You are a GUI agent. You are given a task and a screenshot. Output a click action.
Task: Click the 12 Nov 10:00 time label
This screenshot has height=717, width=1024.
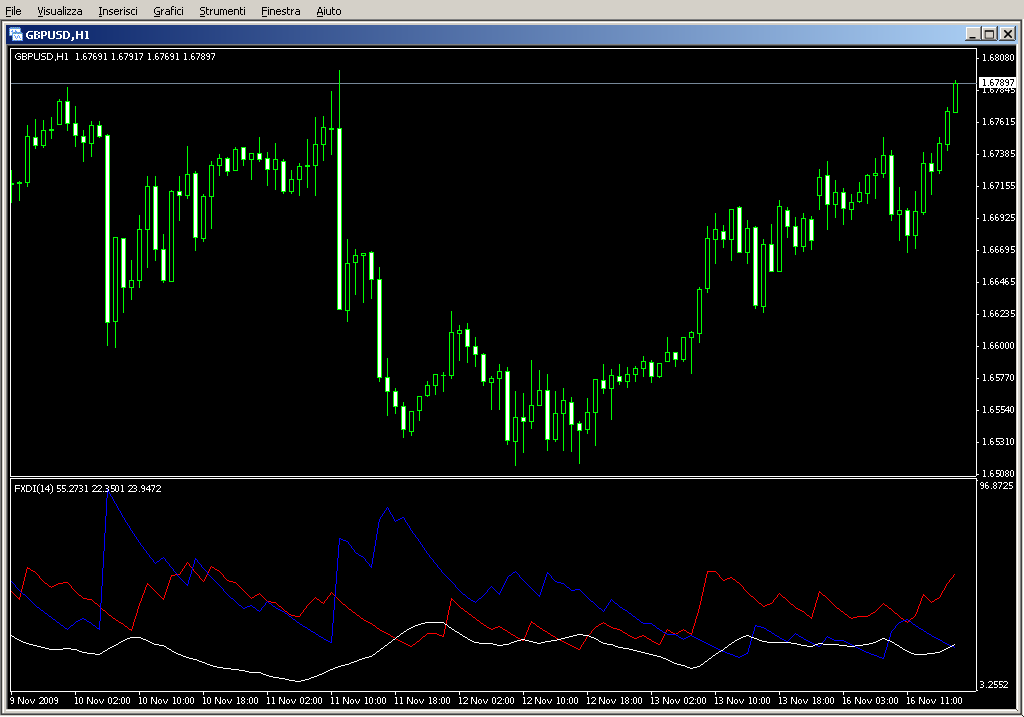click(550, 701)
